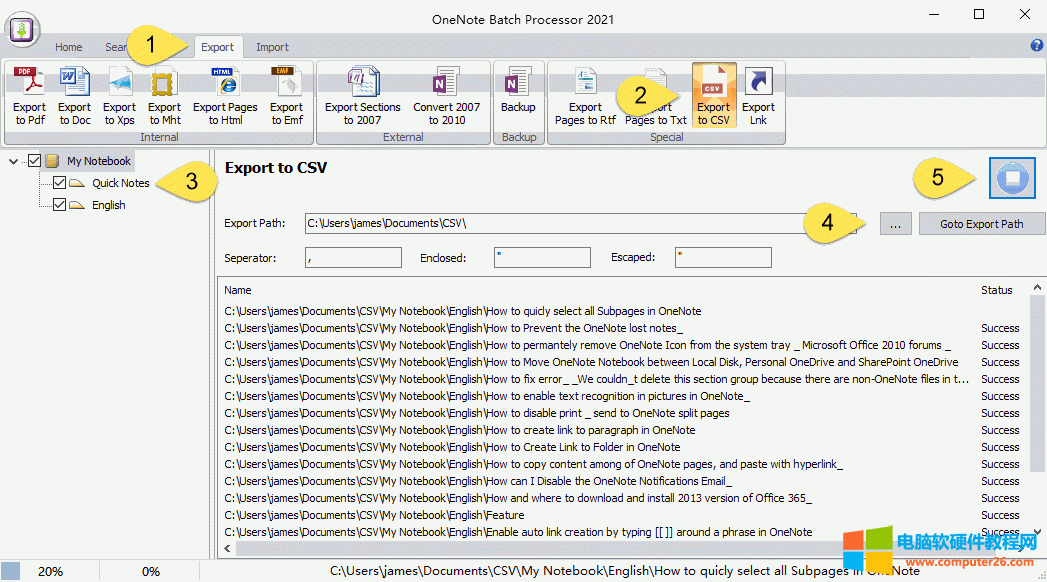
Task: Switch to the Import tab
Action: tap(271, 46)
